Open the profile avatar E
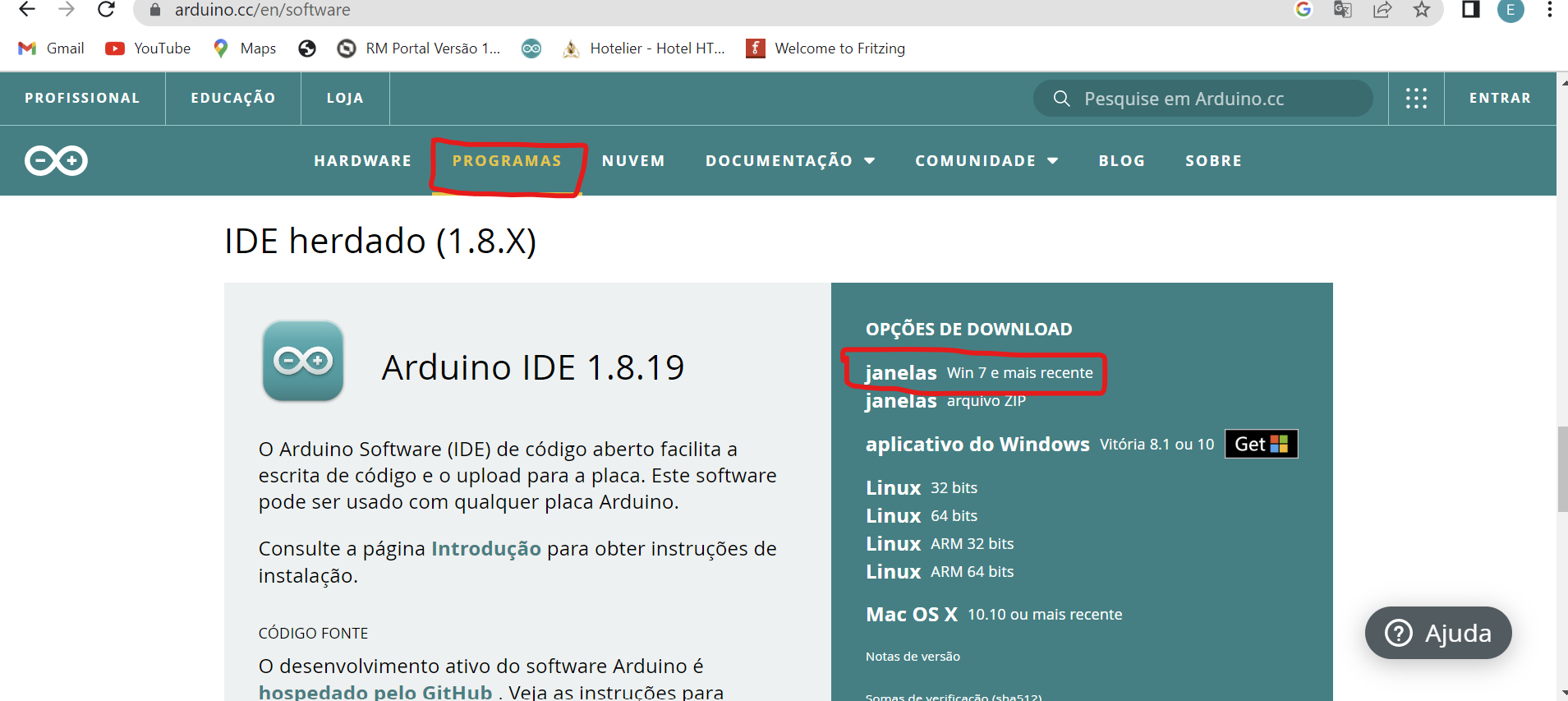This screenshot has height=701, width=1568. 1511,10
